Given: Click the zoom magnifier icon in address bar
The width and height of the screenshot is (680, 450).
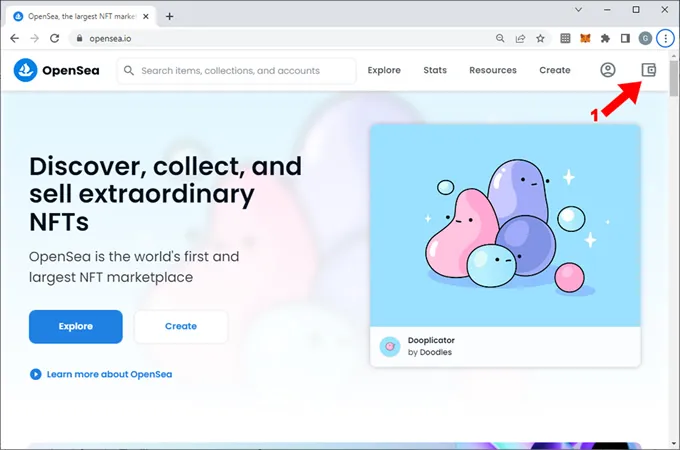Looking at the screenshot, I should pos(500,38).
